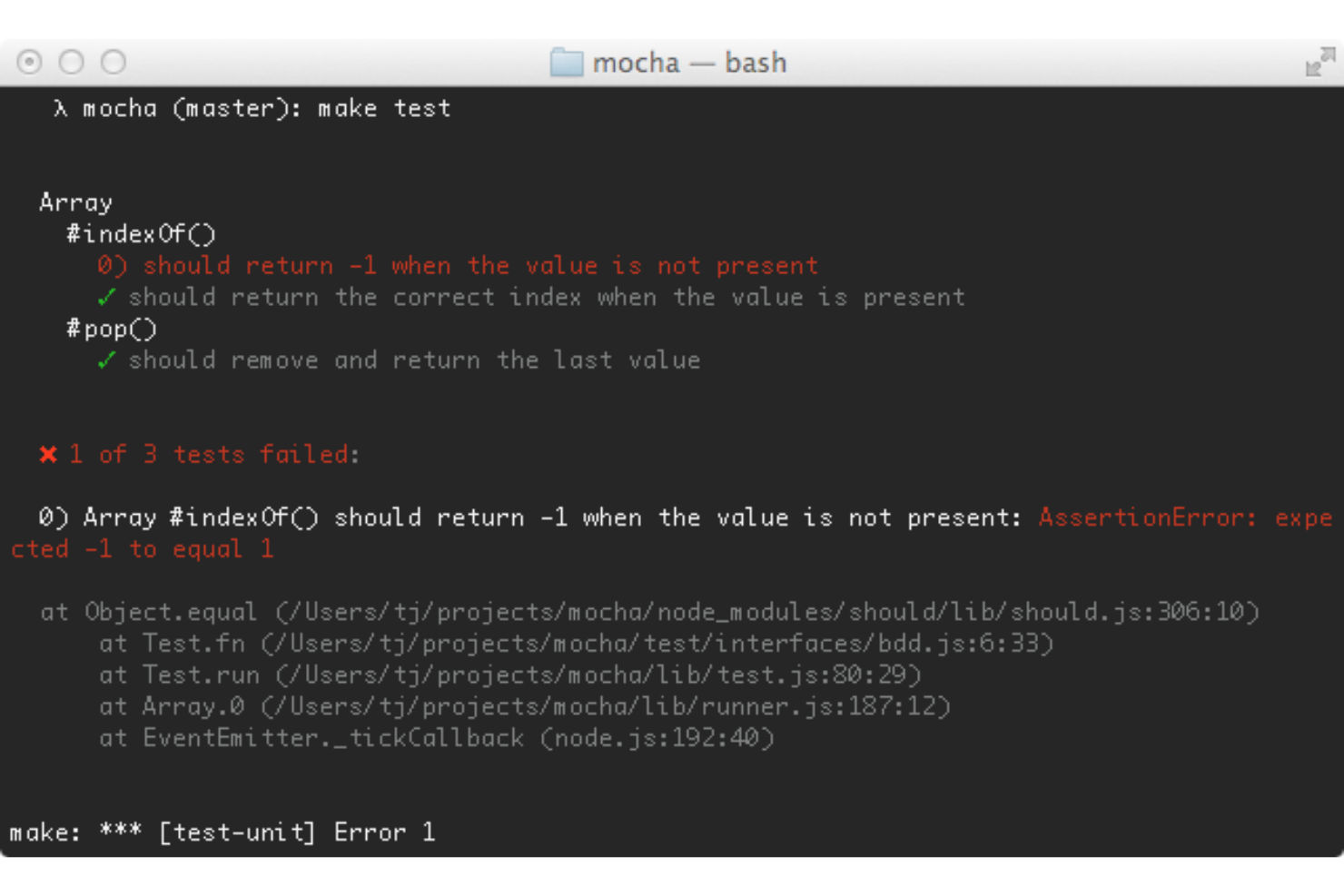Click the folder icon in the title bar
Viewport: 1344px width, 896px height.
[567, 63]
